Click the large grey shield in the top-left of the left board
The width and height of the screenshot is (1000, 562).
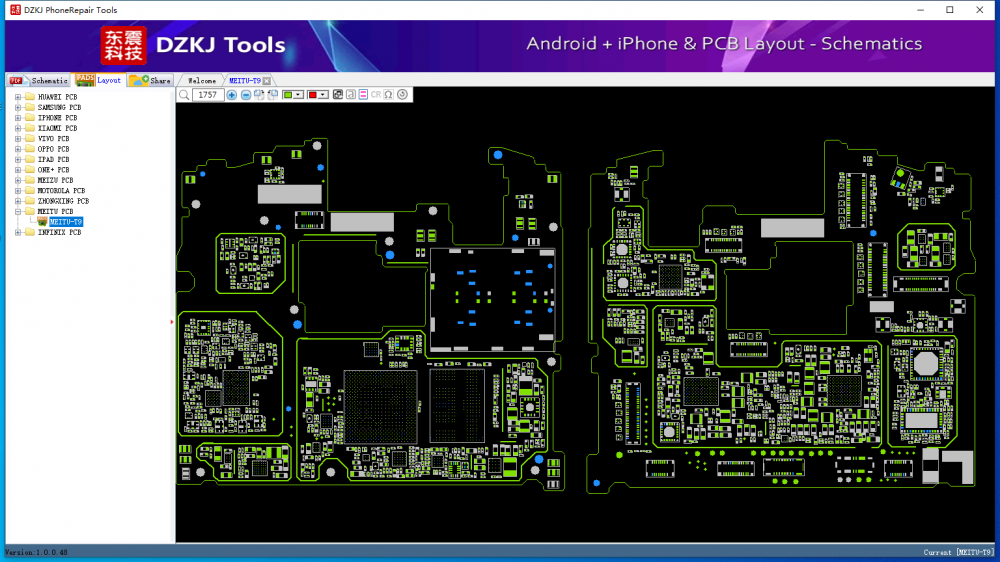[x=290, y=194]
